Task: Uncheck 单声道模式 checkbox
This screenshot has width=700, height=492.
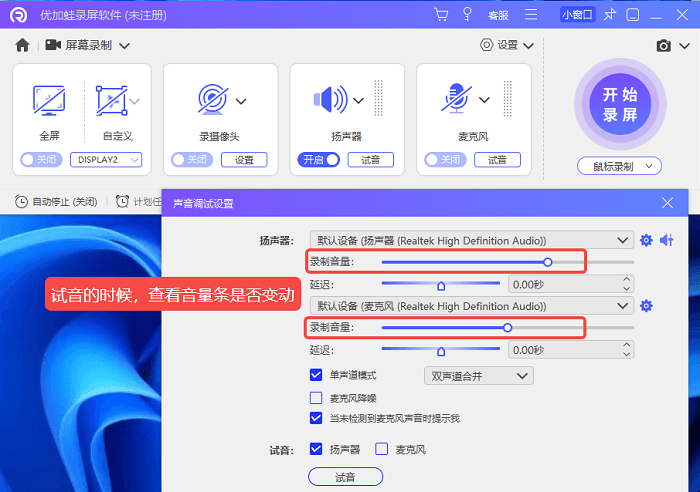Action: pyautogui.click(x=316, y=375)
